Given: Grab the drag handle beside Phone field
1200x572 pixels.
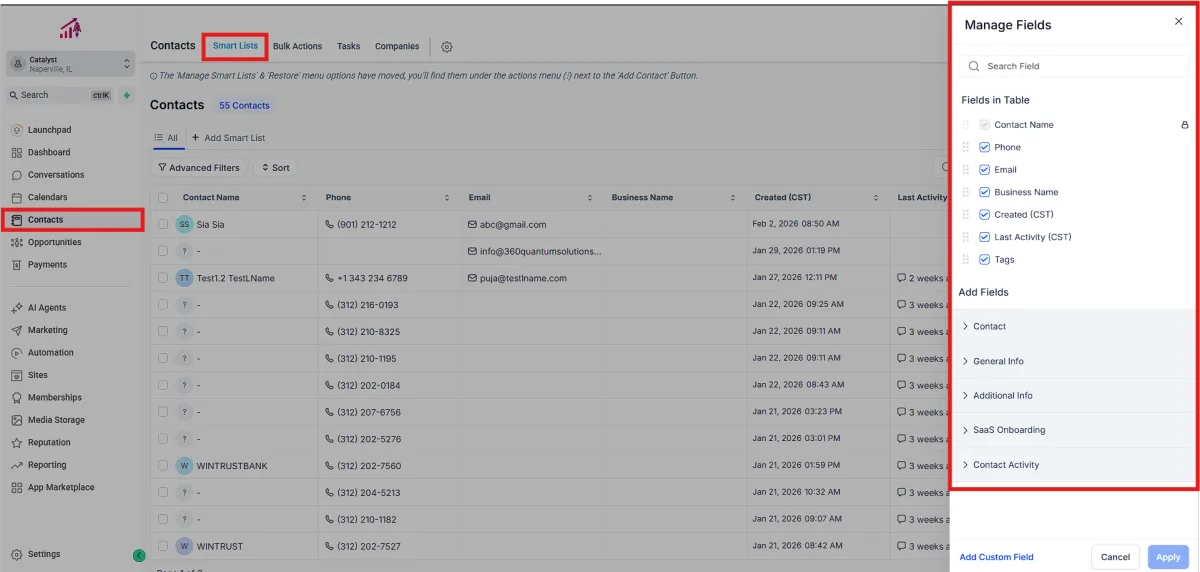Looking at the screenshot, I should tap(966, 147).
